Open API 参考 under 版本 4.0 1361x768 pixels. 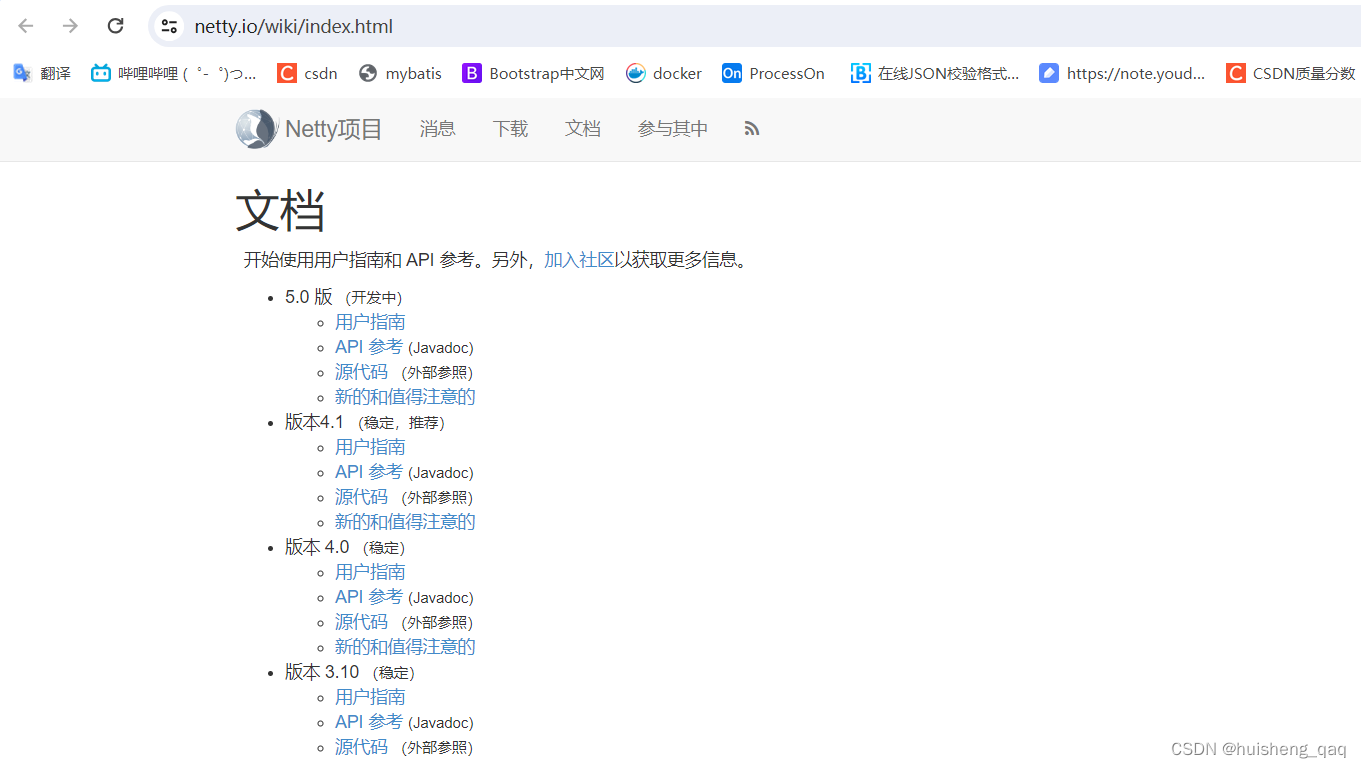point(369,597)
